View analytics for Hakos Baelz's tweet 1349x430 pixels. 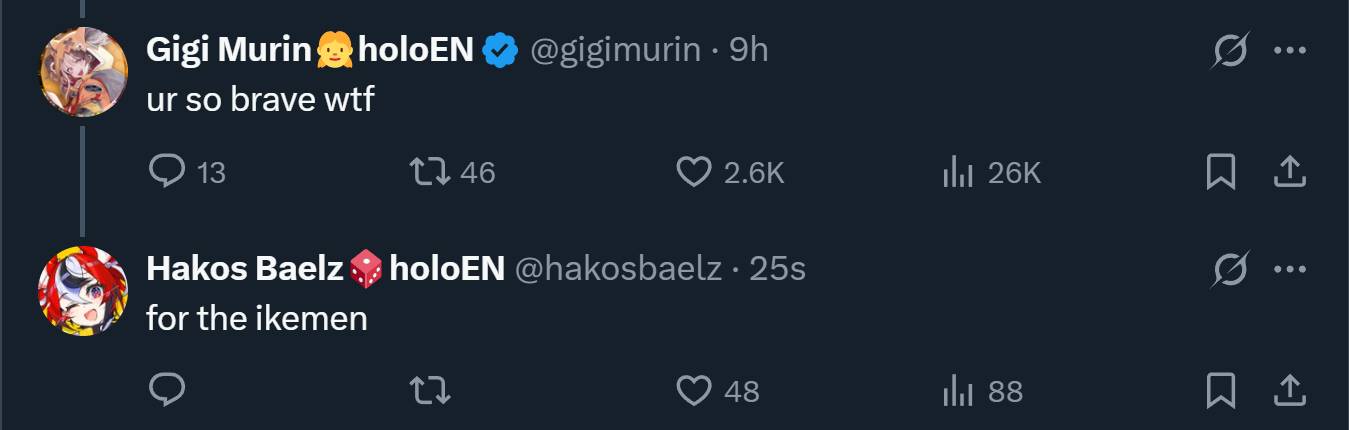(957, 389)
